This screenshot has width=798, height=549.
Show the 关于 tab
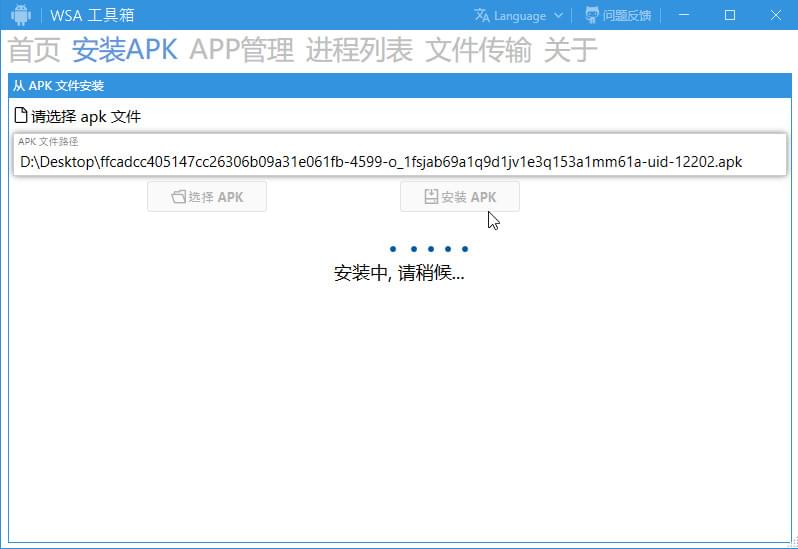coord(570,50)
